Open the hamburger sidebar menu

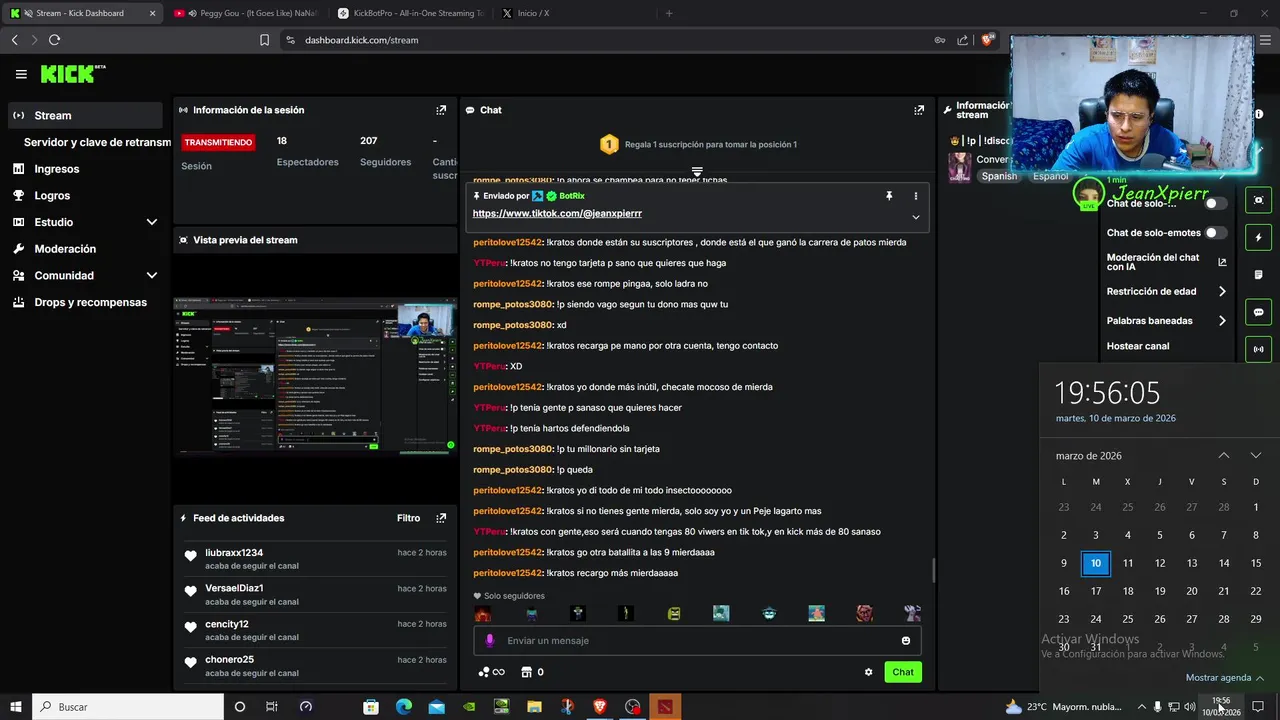coord(21,74)
